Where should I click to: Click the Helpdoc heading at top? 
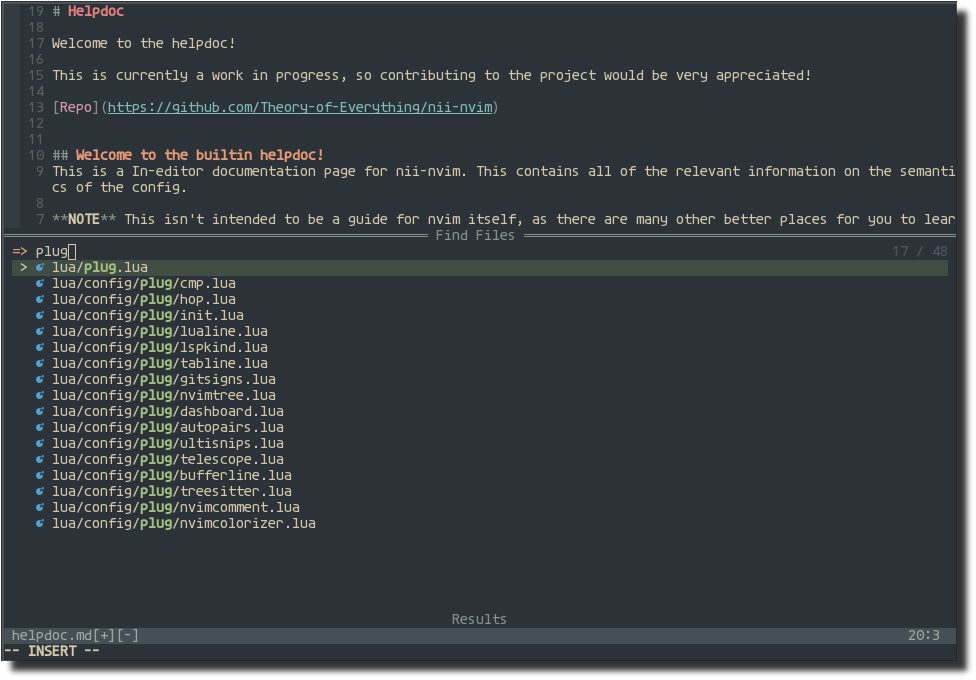pyautogui.click(x=96, y=11)
